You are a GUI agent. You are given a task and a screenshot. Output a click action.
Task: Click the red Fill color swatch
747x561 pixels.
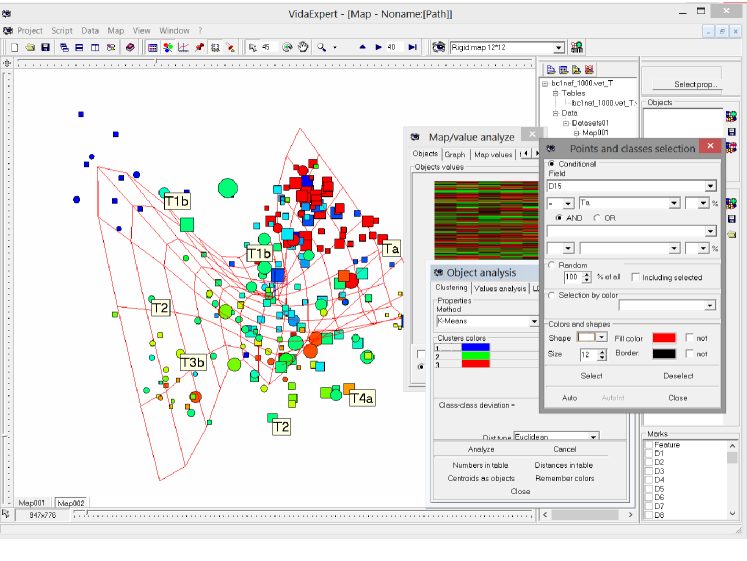click(x=665, y=338)
